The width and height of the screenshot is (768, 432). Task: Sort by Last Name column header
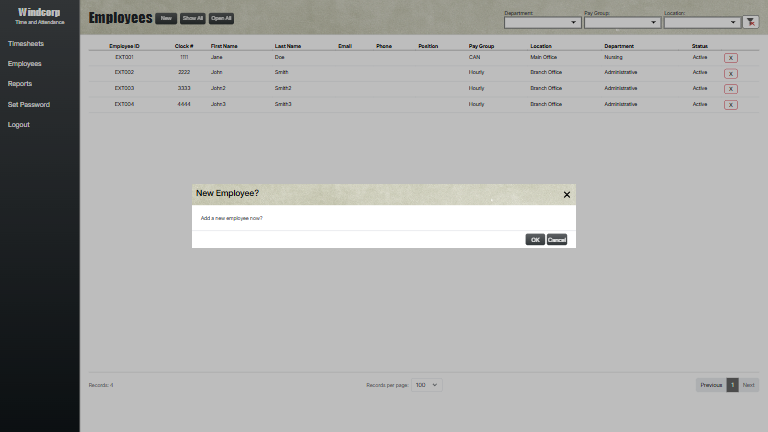288,46
